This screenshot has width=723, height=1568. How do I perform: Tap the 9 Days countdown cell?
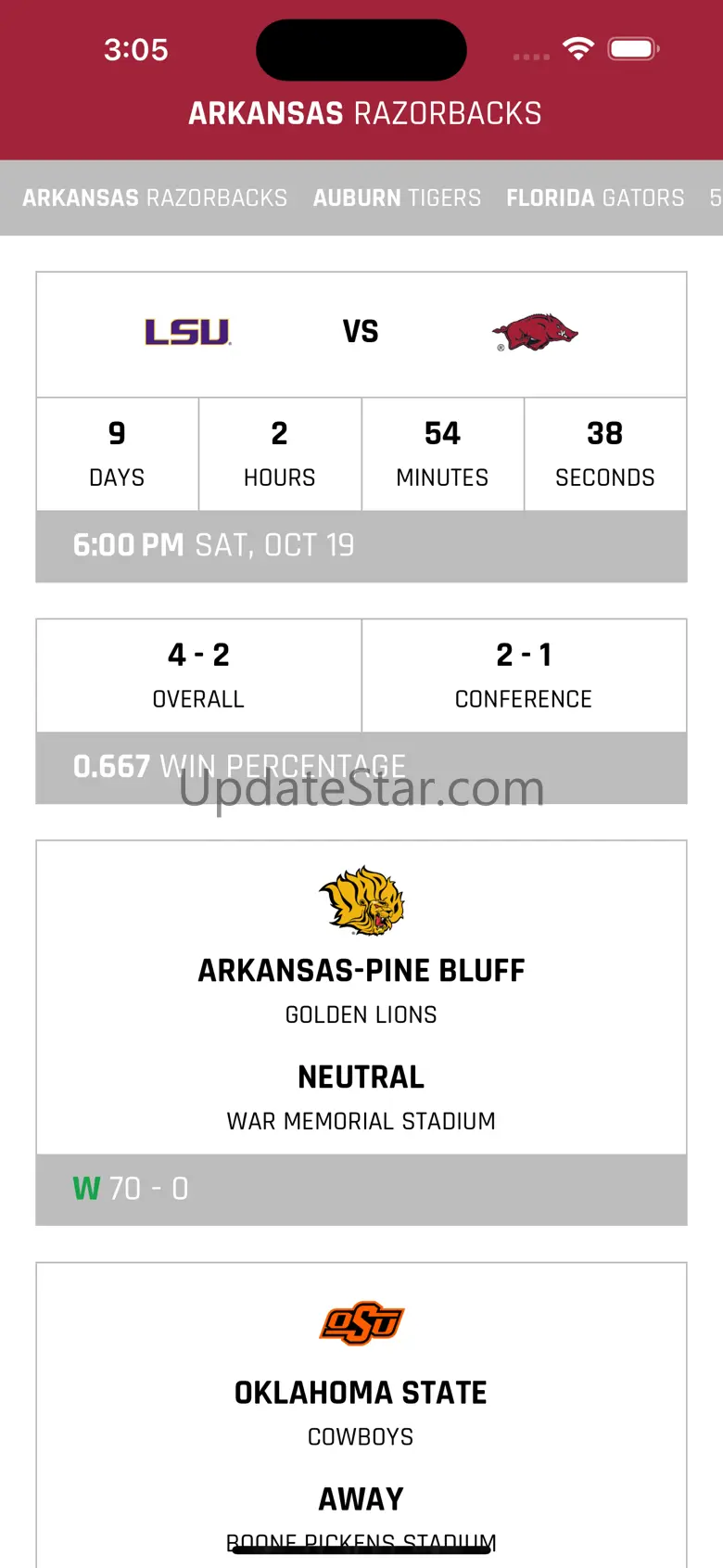[x=117, y=453]
